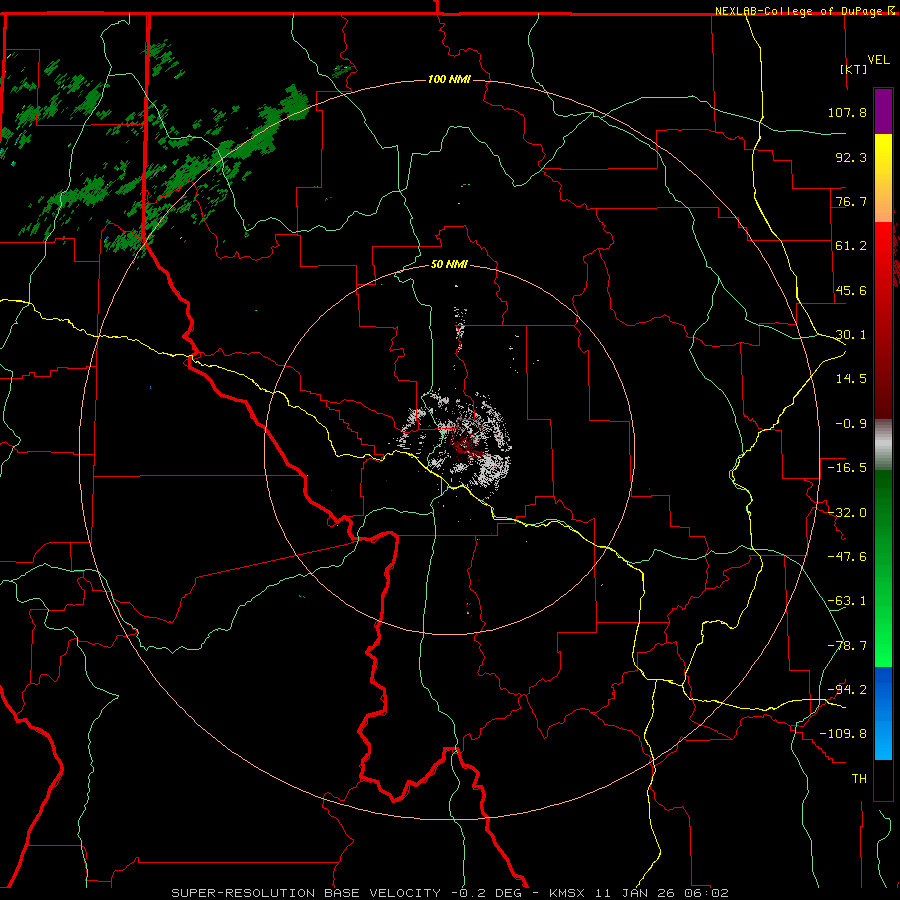
Task: Click the -109.8 legend value
Action: [844, 734]
